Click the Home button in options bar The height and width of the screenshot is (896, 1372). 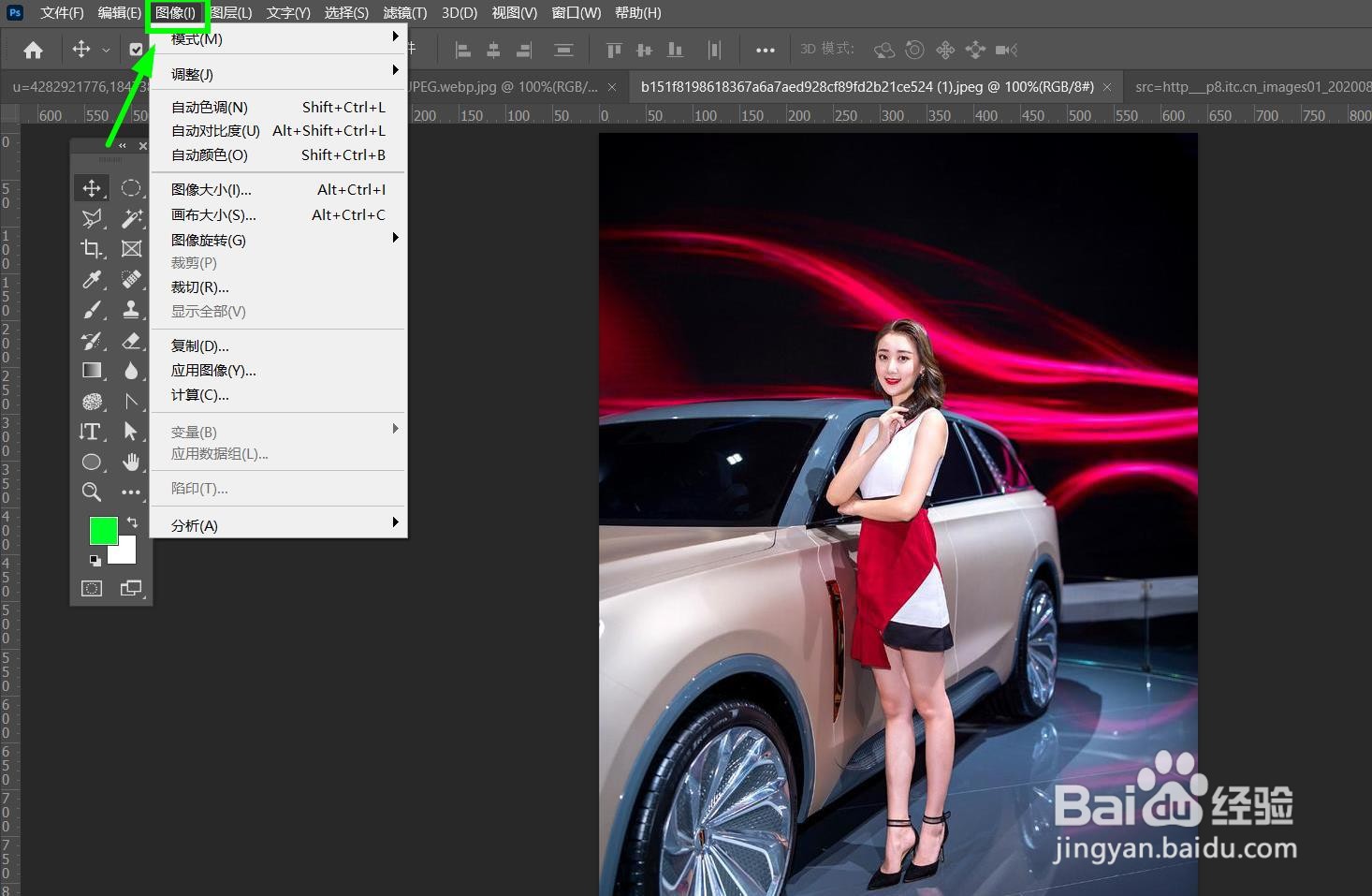tap(34, 50)
